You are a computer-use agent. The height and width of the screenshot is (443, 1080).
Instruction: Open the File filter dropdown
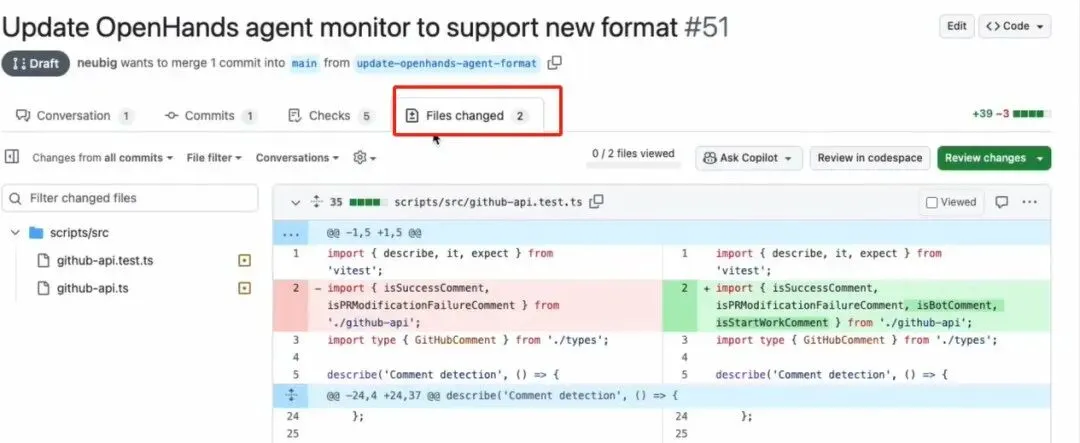click(x=214, y=158)
